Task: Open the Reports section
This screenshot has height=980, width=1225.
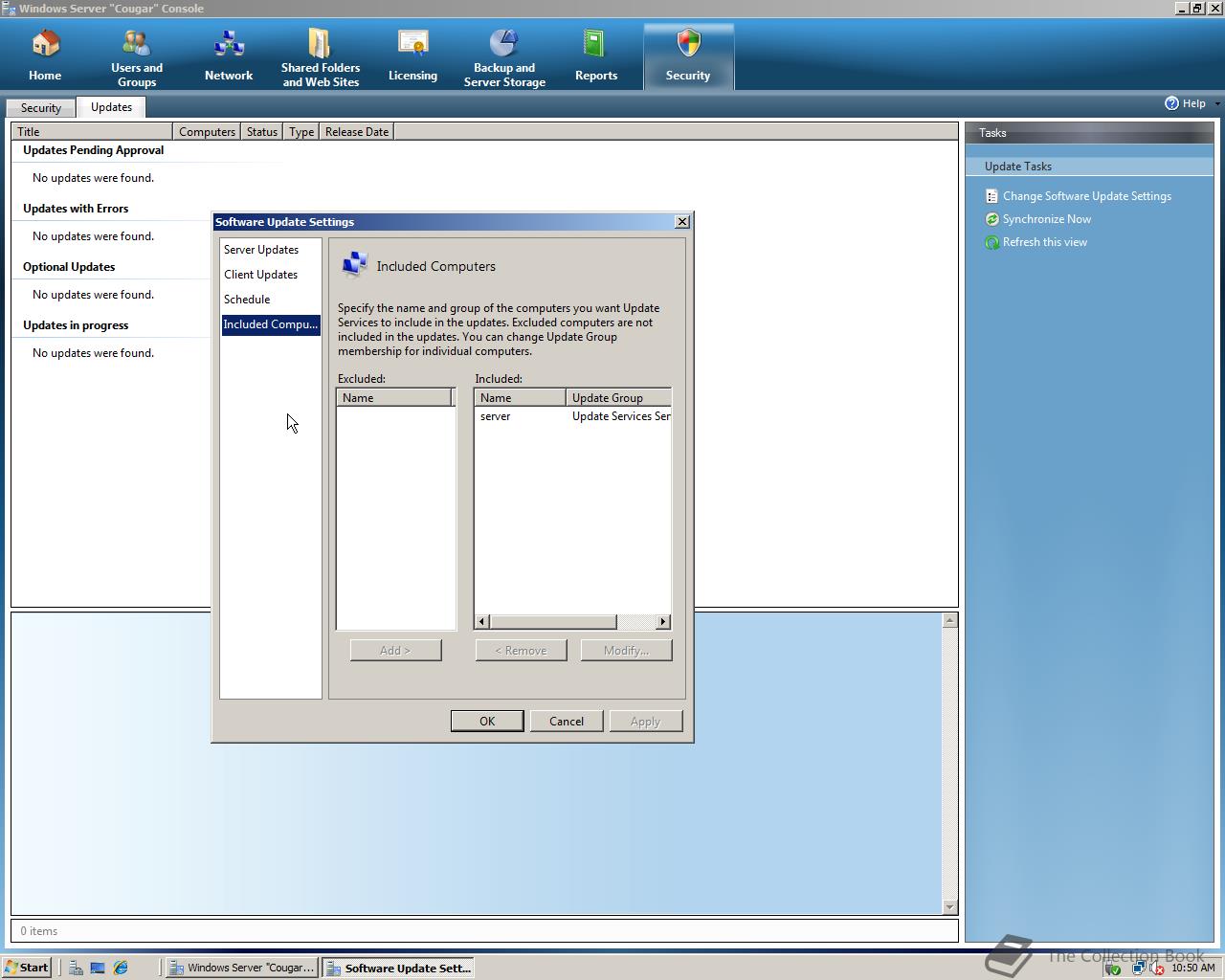Action: pos(596,56)
